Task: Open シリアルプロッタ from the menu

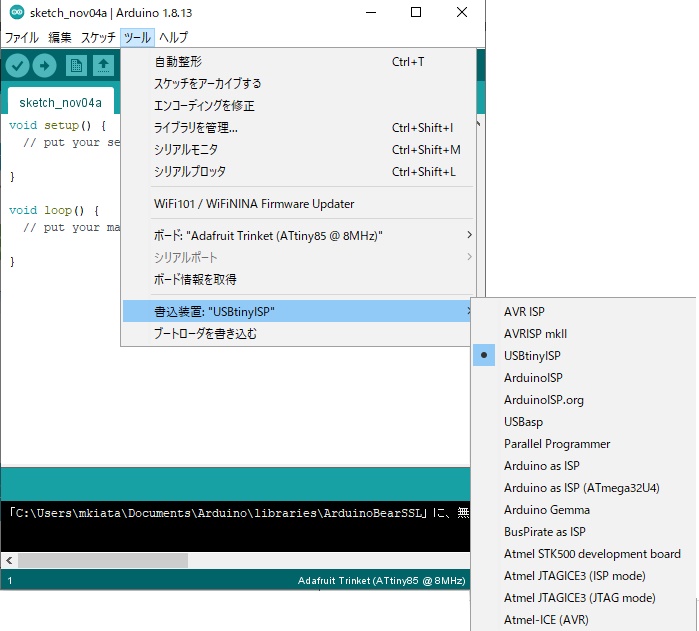Action: click(x=298, y=172)
